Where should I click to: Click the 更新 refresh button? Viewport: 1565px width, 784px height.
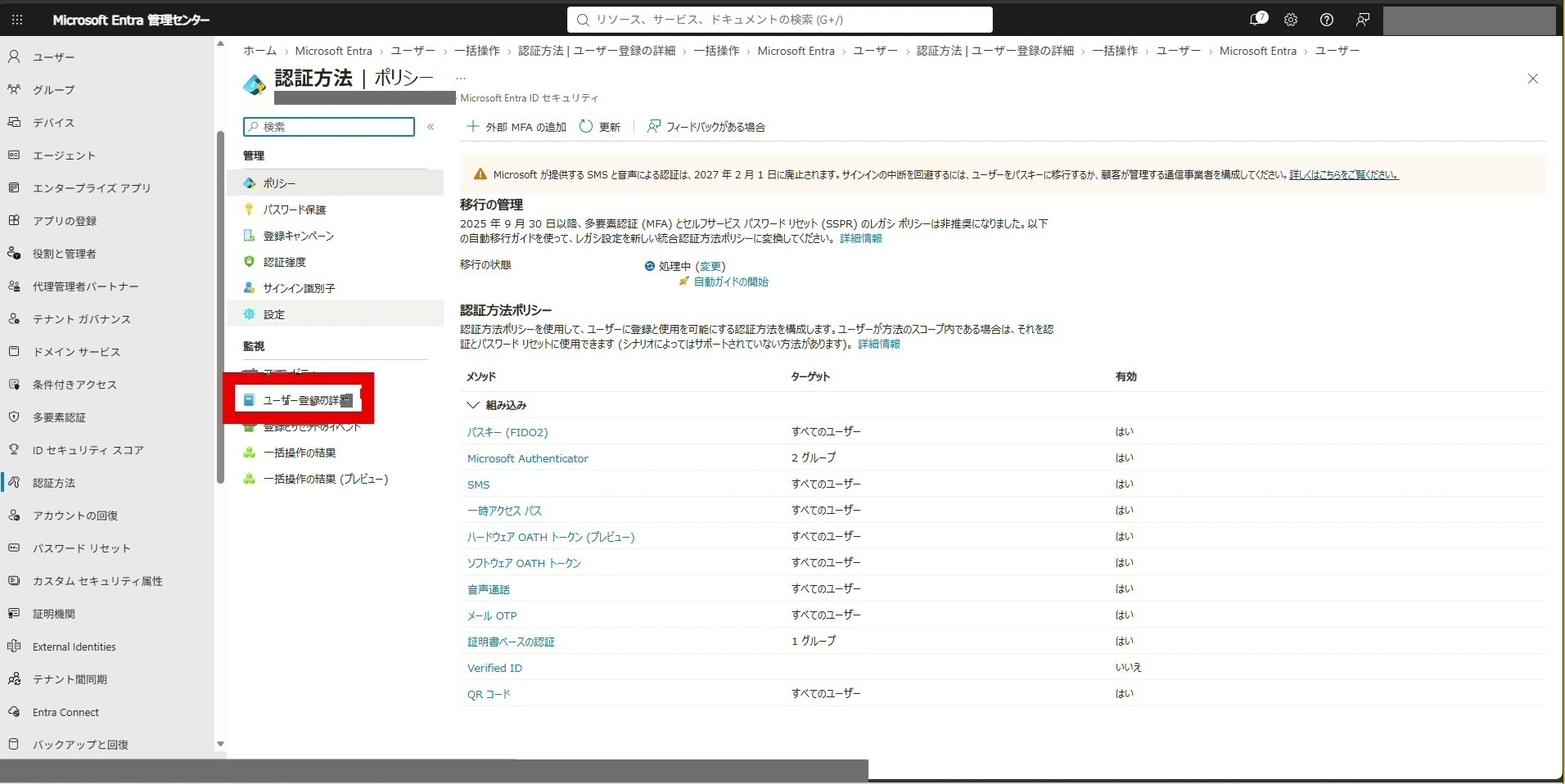pos(600,127)
